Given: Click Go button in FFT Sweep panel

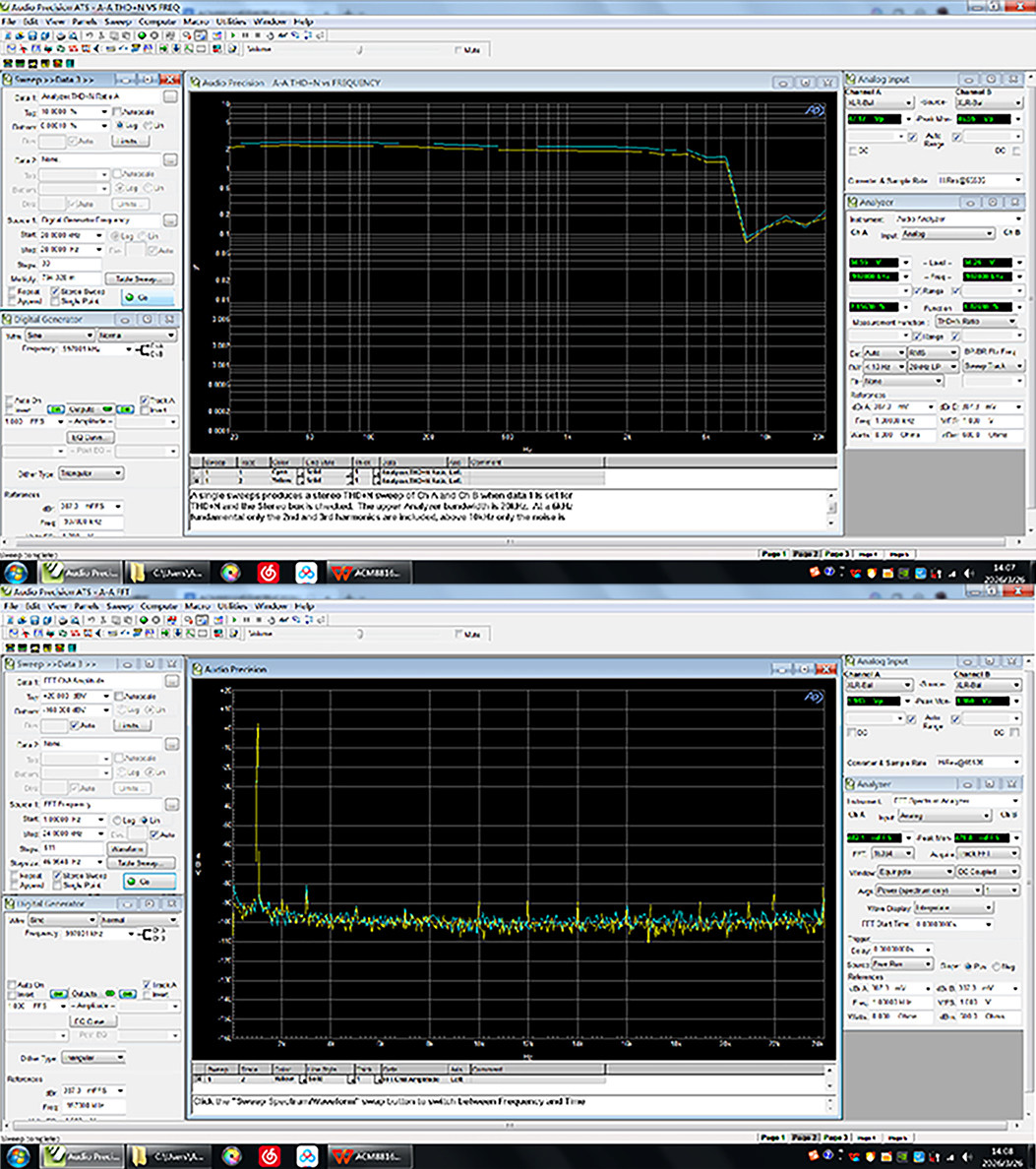Looking at the screenshot, I should point(150,882).
